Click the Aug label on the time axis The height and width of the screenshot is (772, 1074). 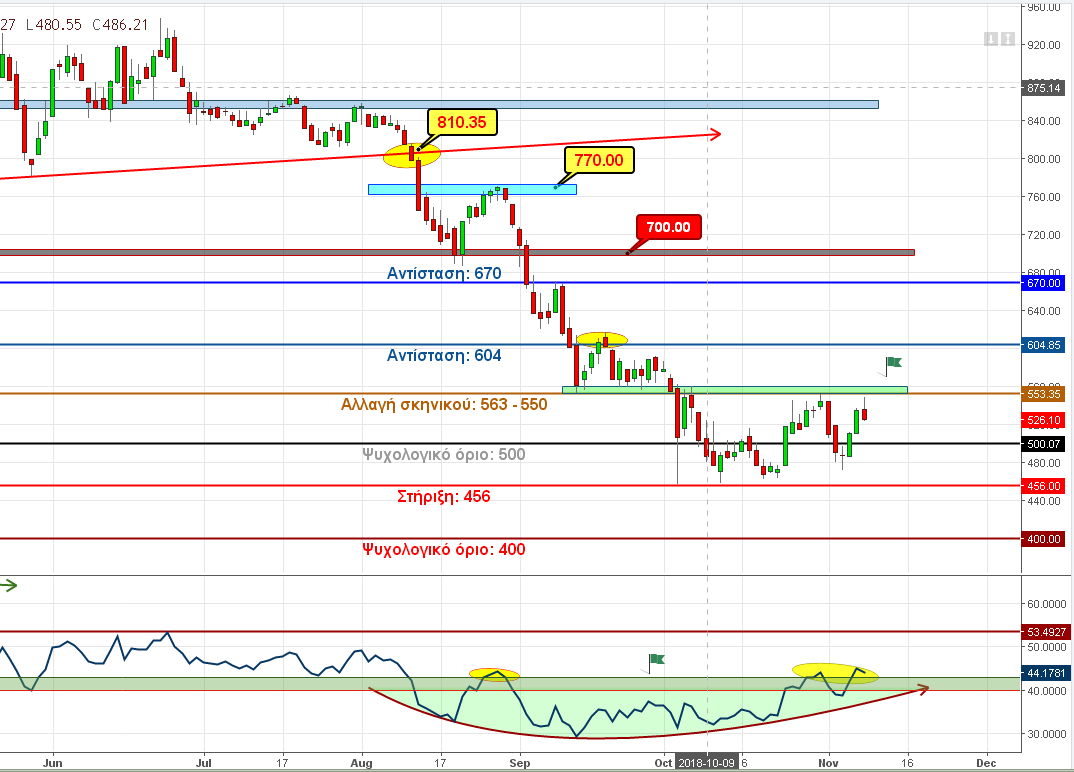[362, 763]
